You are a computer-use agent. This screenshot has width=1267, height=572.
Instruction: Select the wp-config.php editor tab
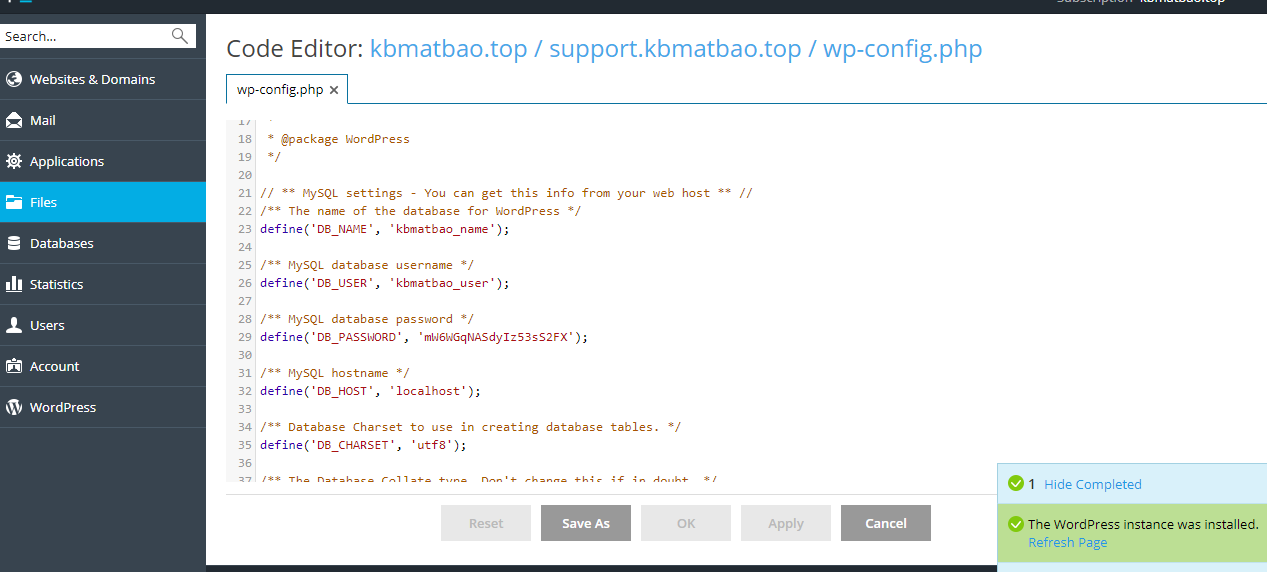279,90
